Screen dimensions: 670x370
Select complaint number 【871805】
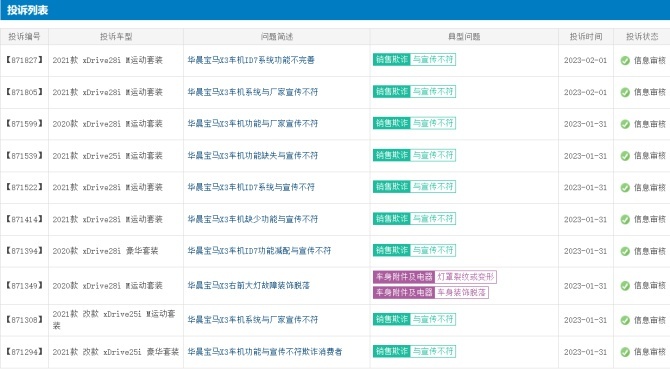pyautogui.click(x=24, y=92)
